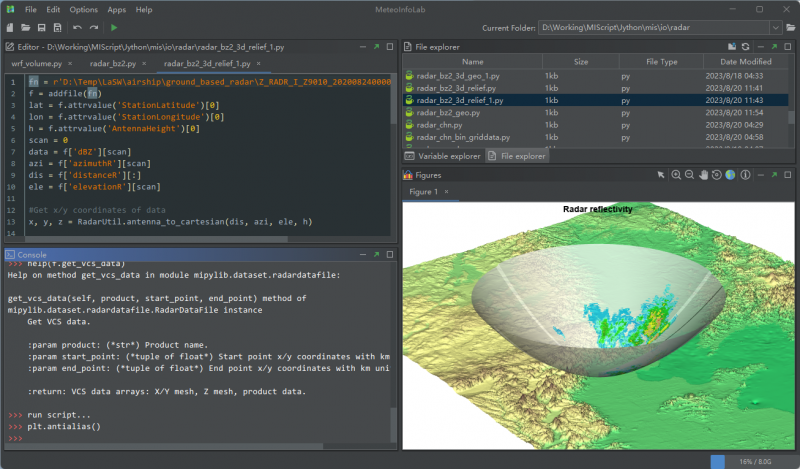This screenshot has width=800, height=469.
Task: Choose the pointer select tool in Figures
Action: 661,175
